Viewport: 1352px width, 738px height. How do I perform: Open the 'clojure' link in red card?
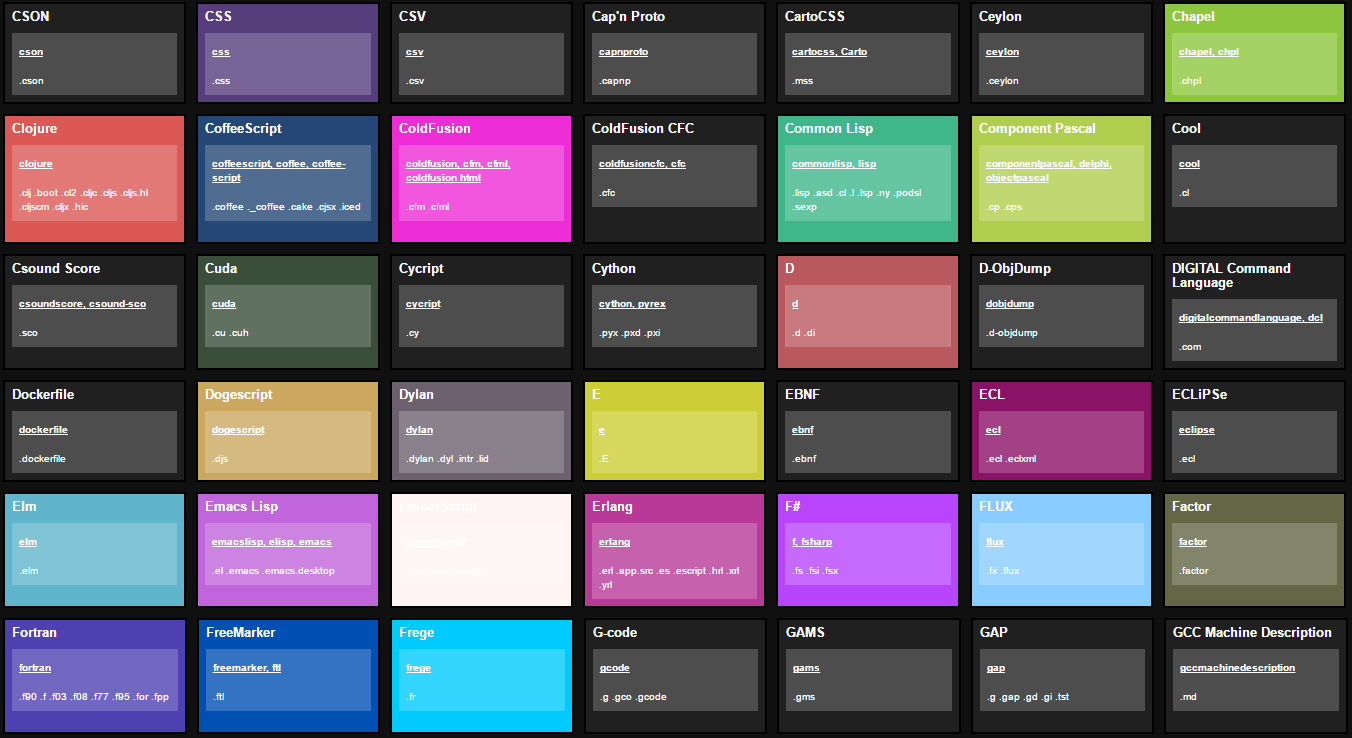pos(36,164)
